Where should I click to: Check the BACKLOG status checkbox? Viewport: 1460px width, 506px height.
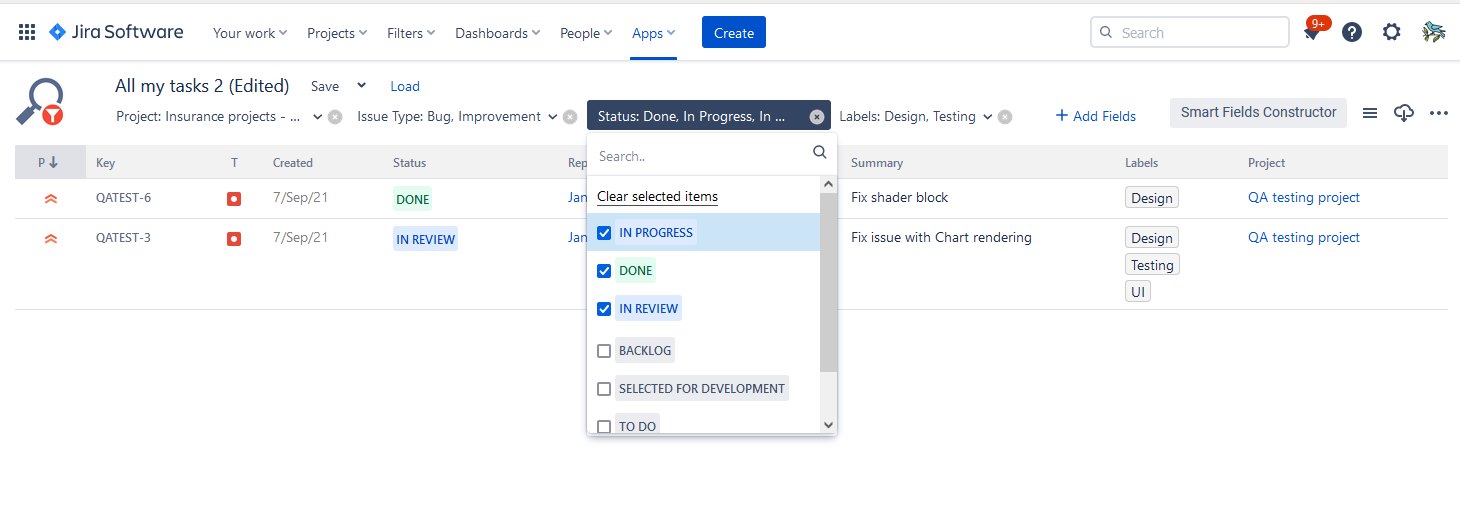tap(604, 351)
